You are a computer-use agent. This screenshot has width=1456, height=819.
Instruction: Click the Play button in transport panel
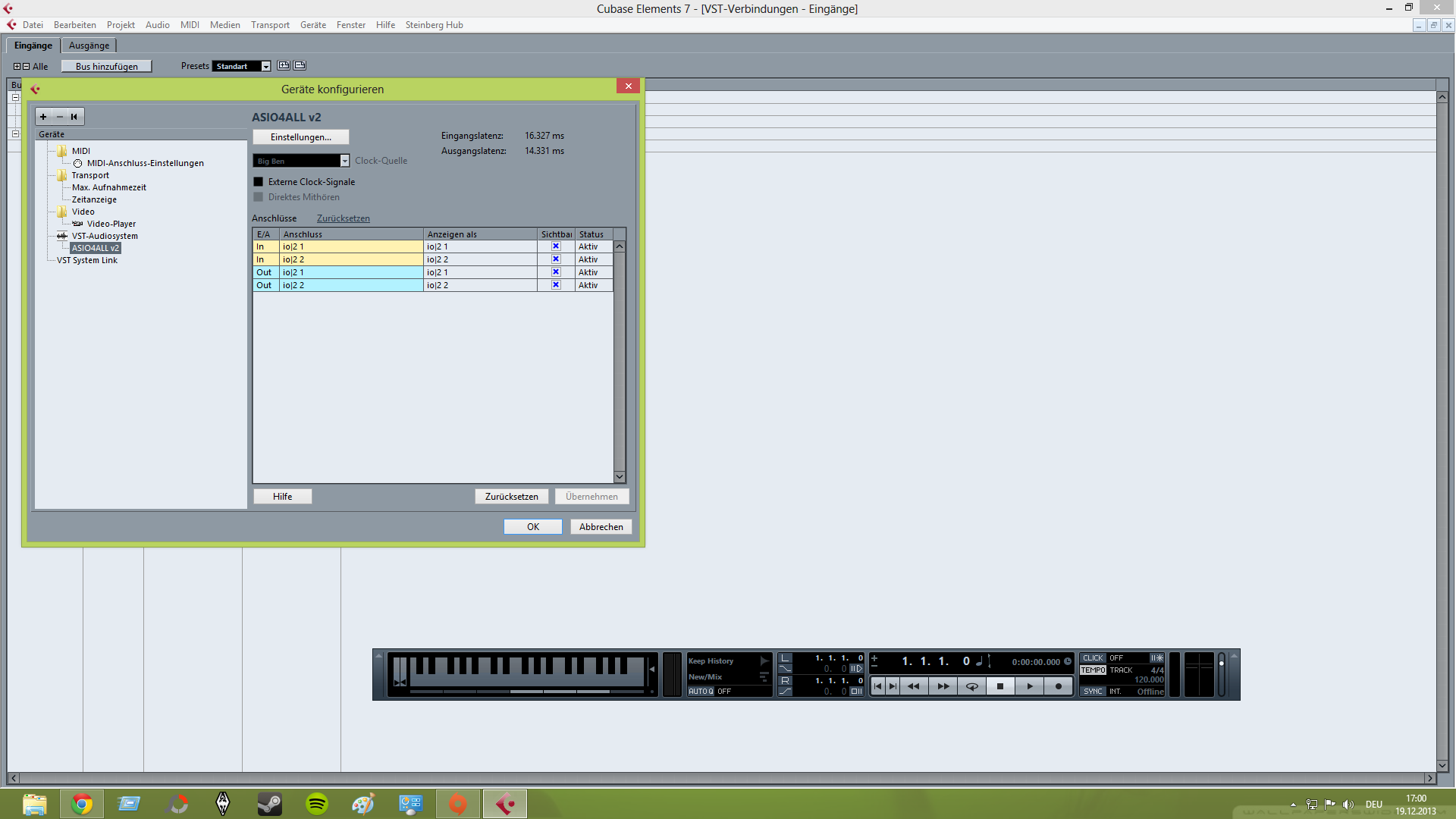pos(1029,686)
